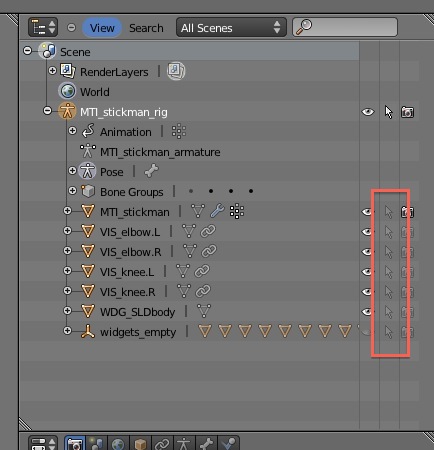Select the World globe icon

68,91
